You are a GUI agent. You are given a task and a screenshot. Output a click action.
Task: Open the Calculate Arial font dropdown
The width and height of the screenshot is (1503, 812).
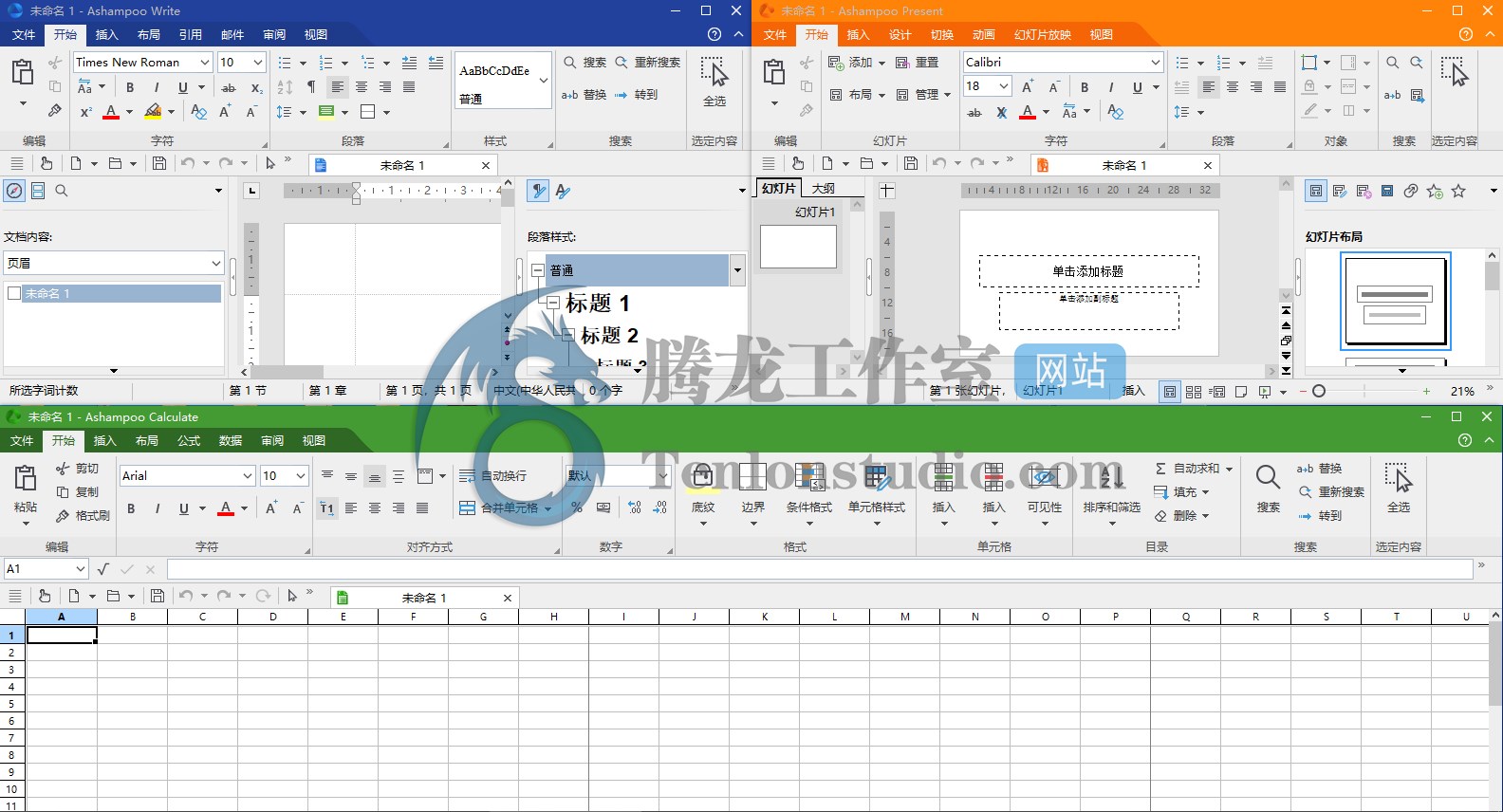pyautogui.click(x=248, y=476)
